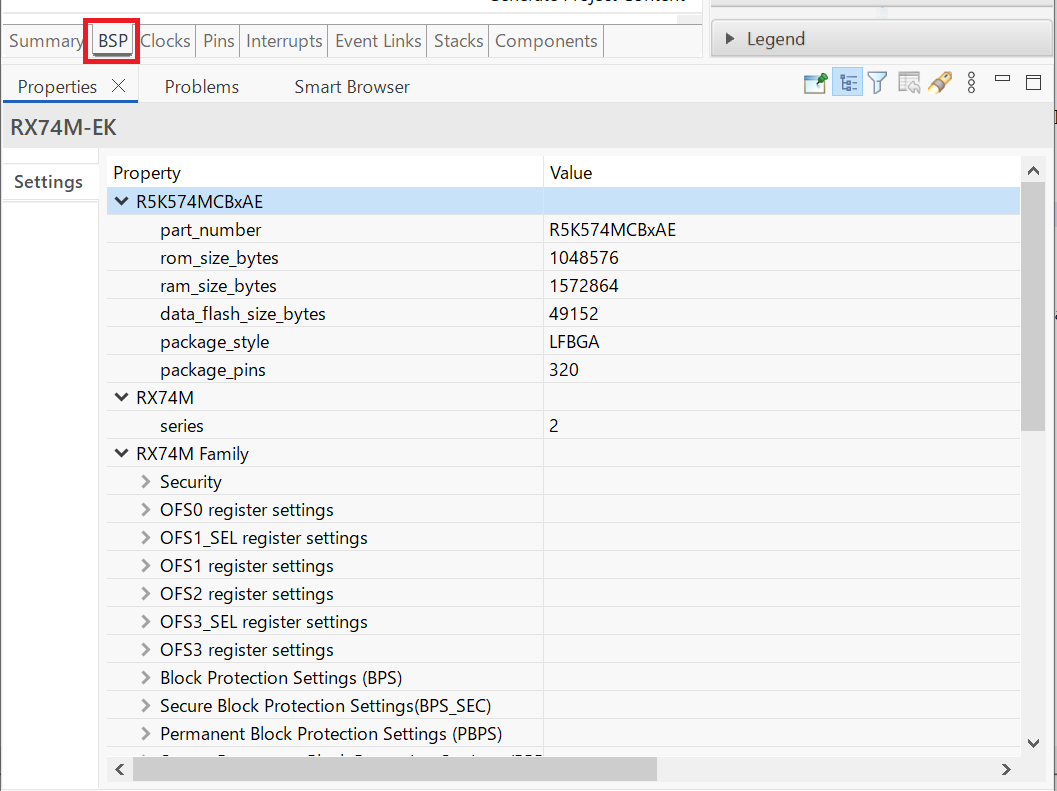Collapse the RX74M series group
Screen dimensions: 1057x791
tap(121, 397)
